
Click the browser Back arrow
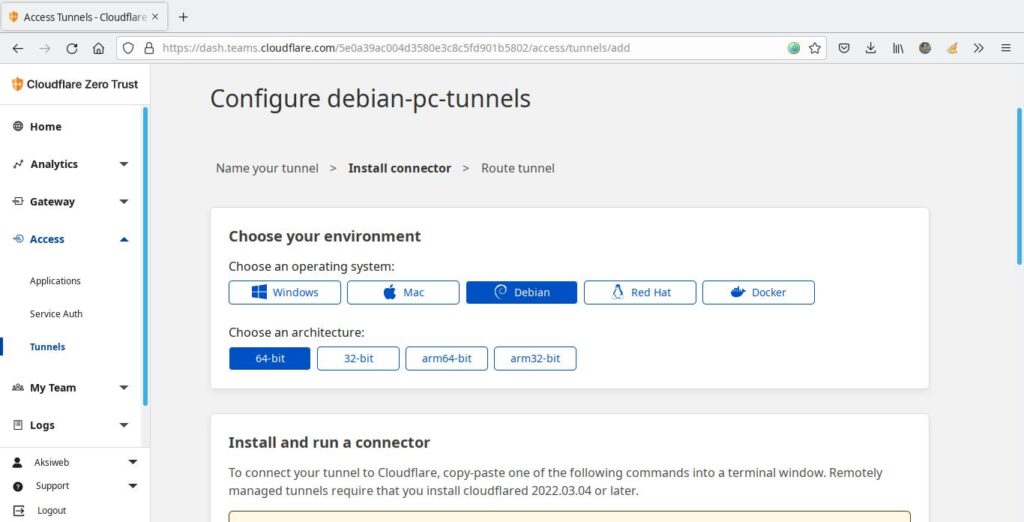tap(18, 48)
